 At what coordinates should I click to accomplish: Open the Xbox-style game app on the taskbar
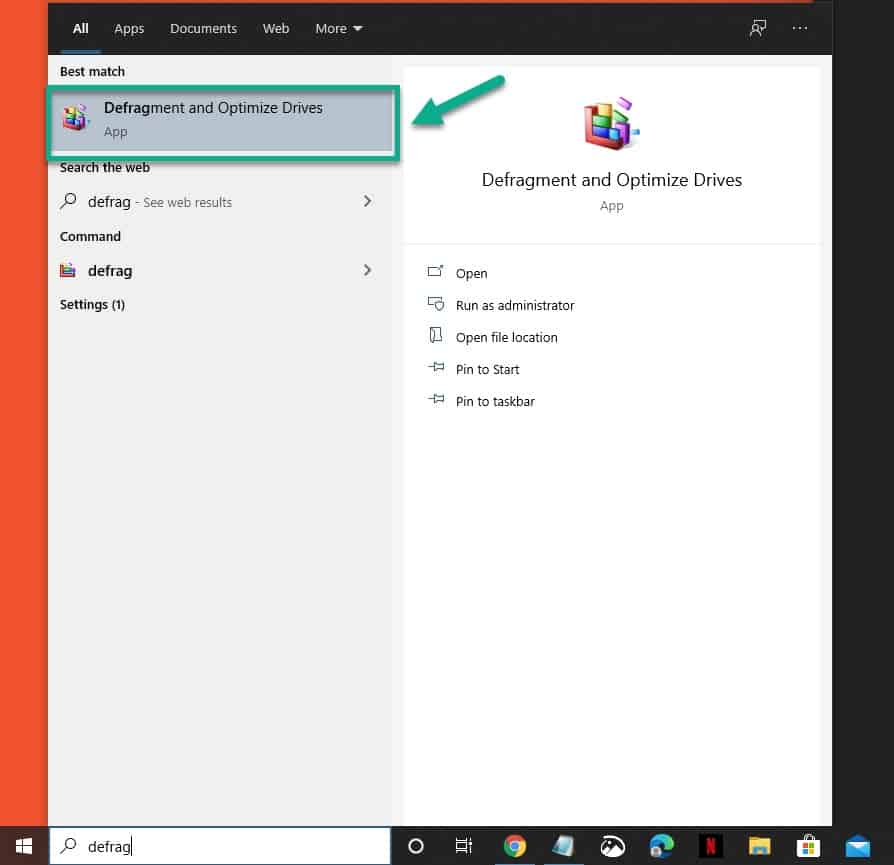tap(612, 846)
